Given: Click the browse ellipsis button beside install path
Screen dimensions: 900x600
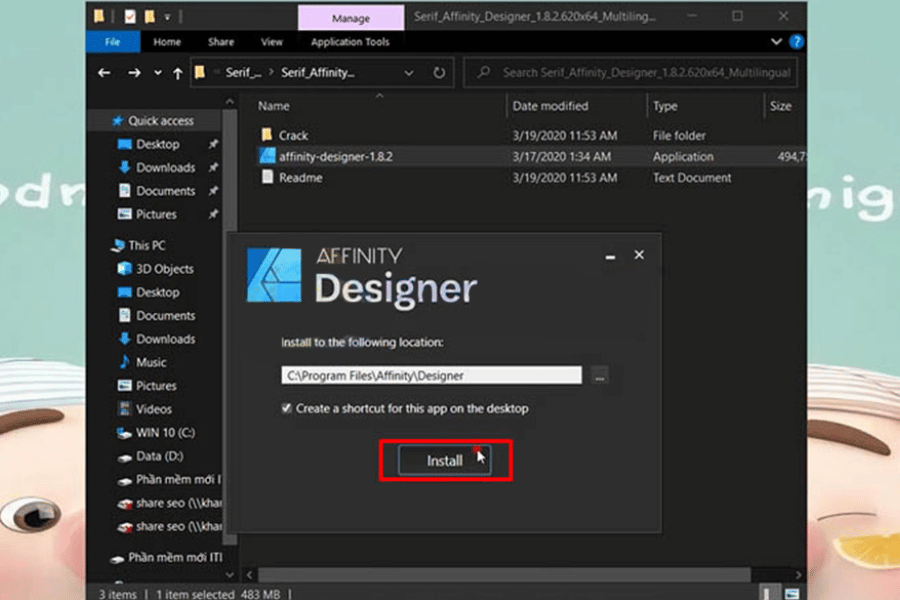Looking at the screenshot, I should (599, 376).
